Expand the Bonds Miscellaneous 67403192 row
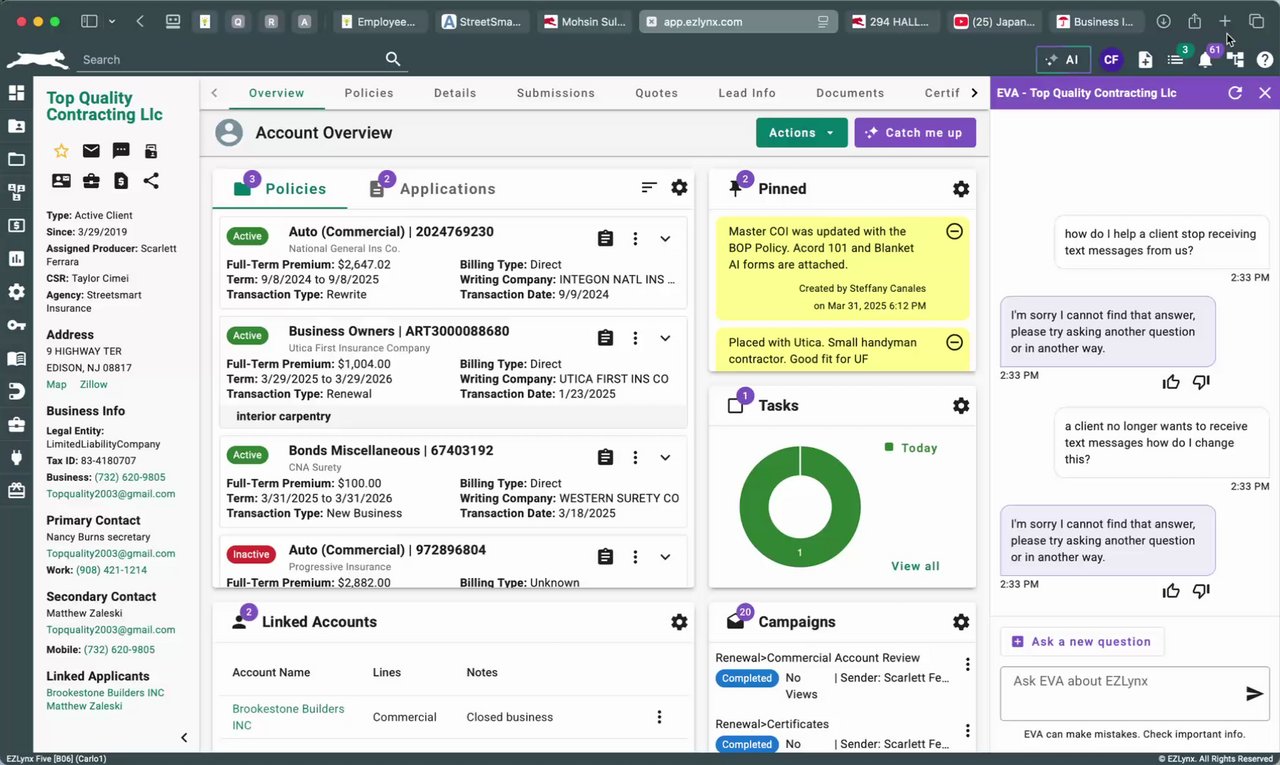 (x=665, y=457)
